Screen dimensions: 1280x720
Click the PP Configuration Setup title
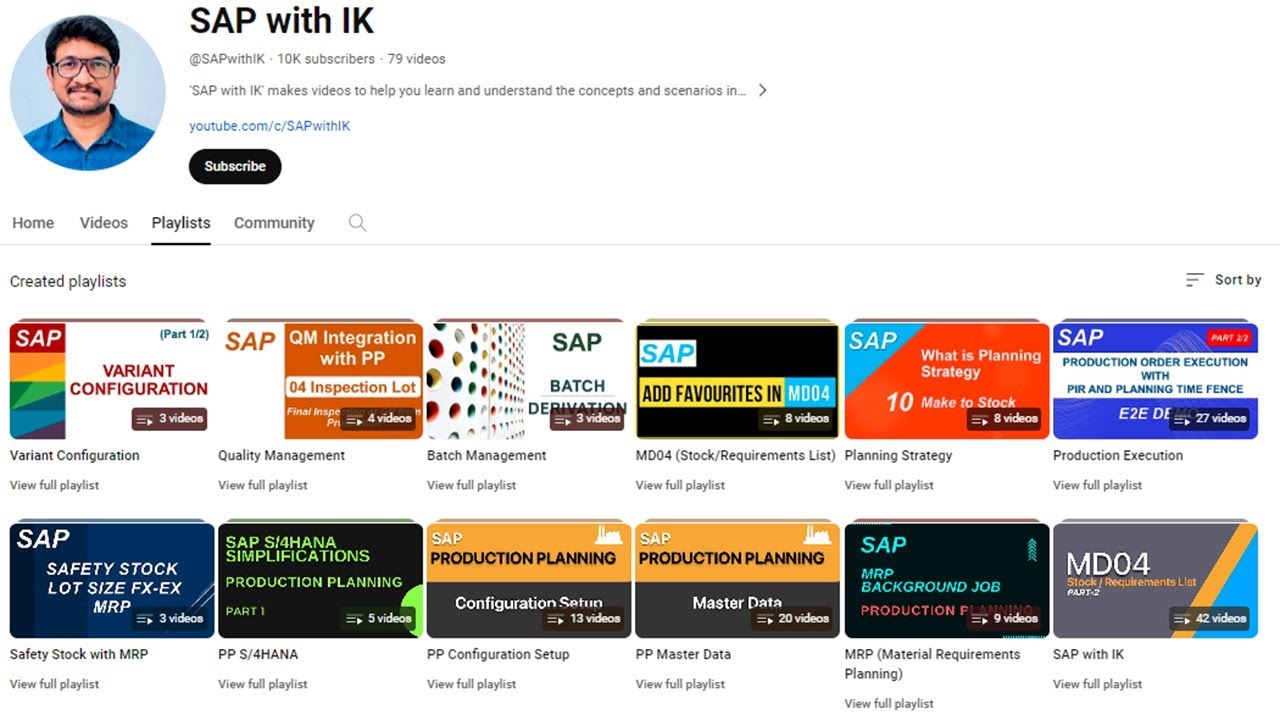pyautogui.click(x=498, y=654)
